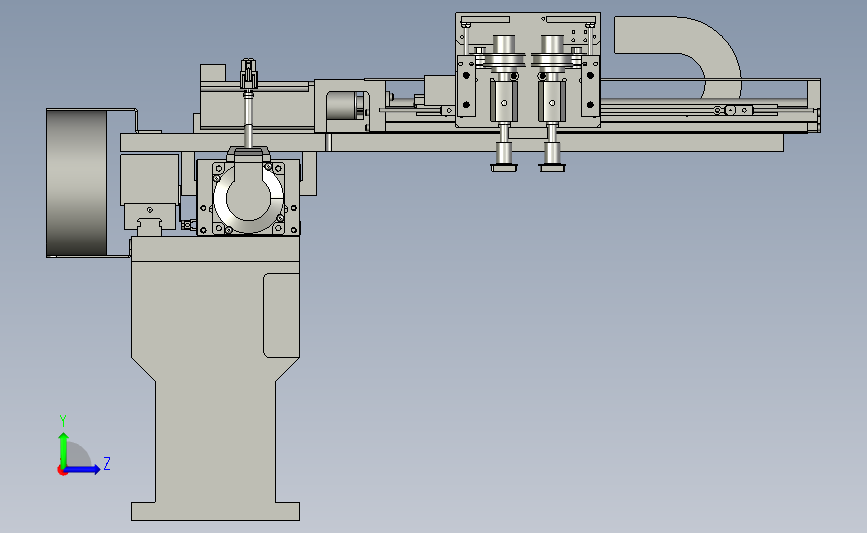Click the green Y axis arrow of the triad
Screen dimensions: 867x533
pyautogui.click(x=63, y=449)
